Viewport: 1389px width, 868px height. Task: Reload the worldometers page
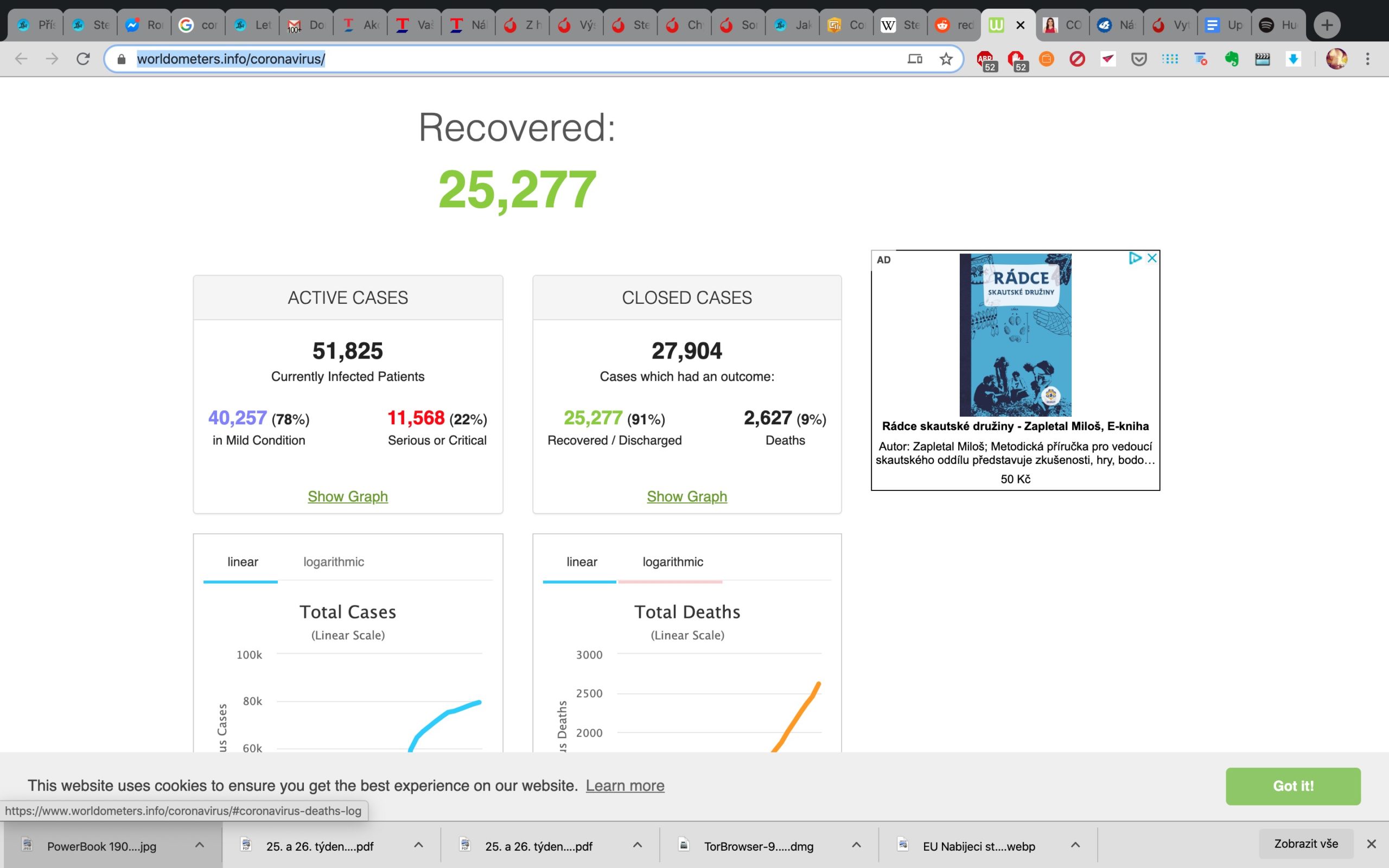[x=83, y=59]
